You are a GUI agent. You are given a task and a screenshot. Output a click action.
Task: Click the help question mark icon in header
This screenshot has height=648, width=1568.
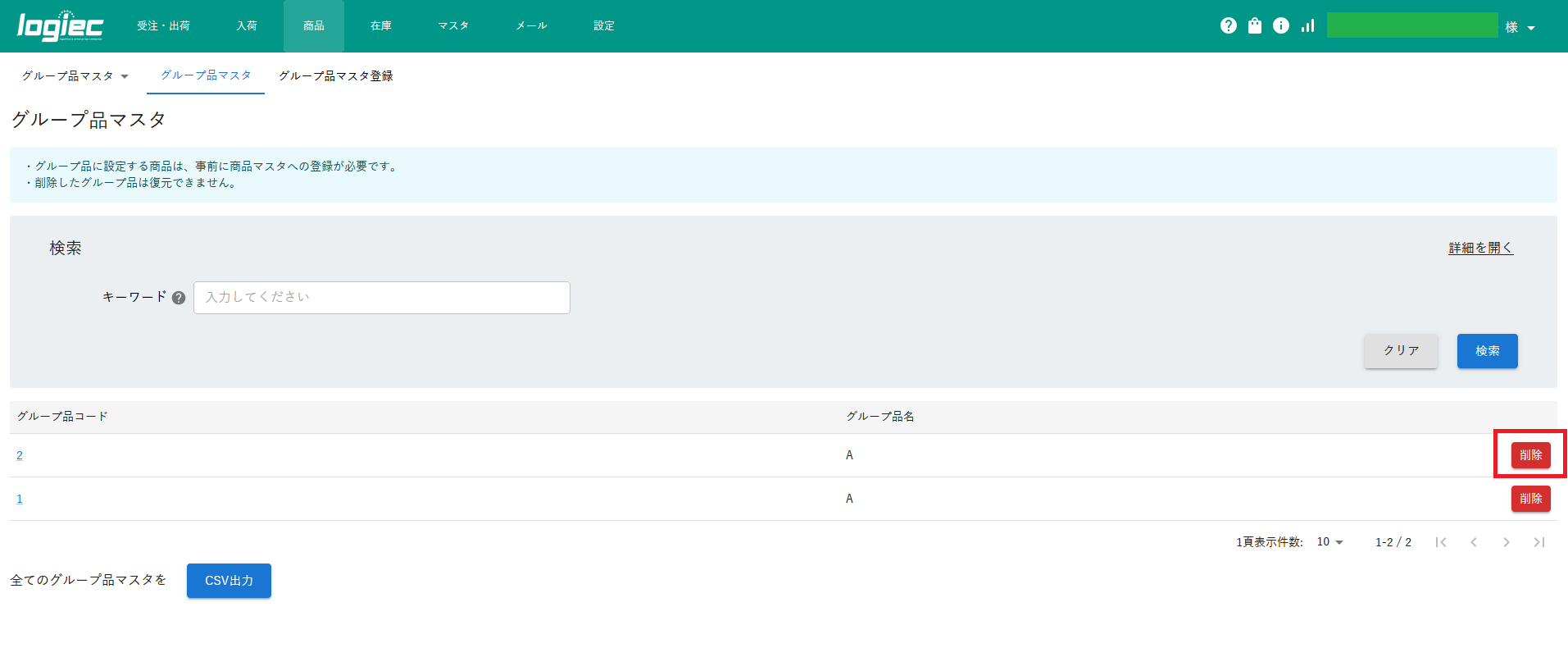click(1228, 25)
